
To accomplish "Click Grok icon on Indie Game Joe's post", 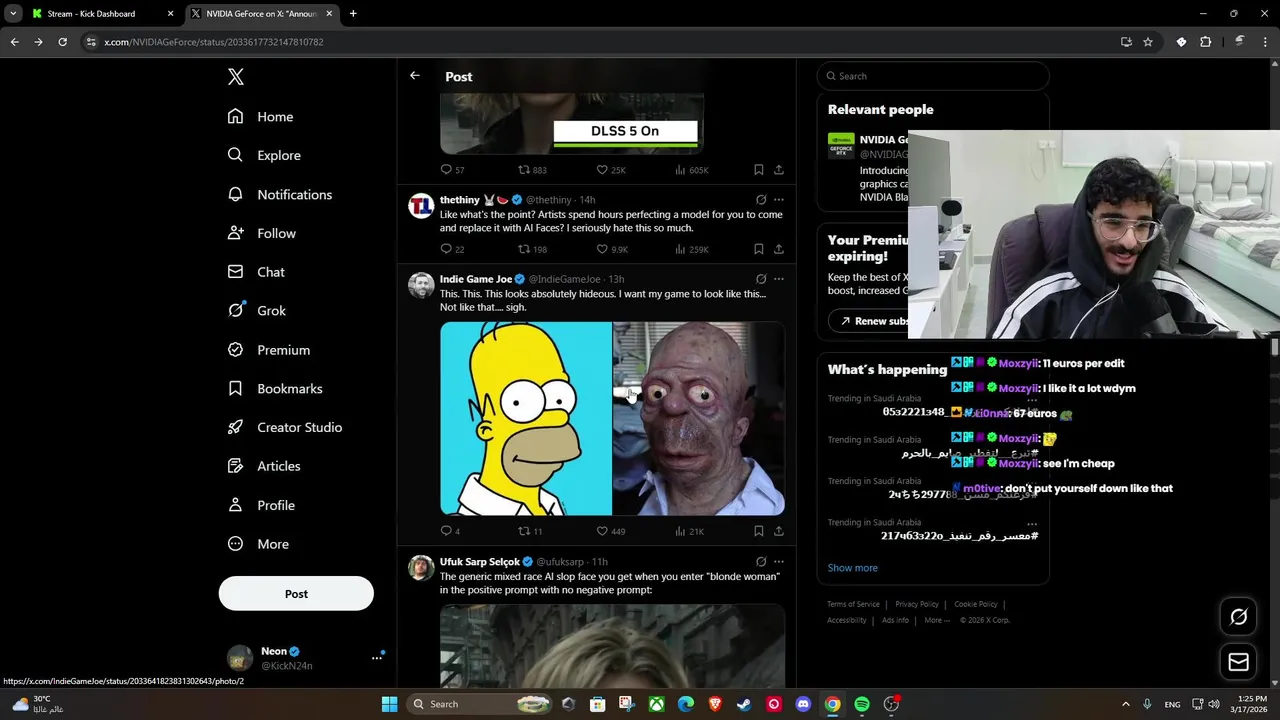I will point(761,279).
